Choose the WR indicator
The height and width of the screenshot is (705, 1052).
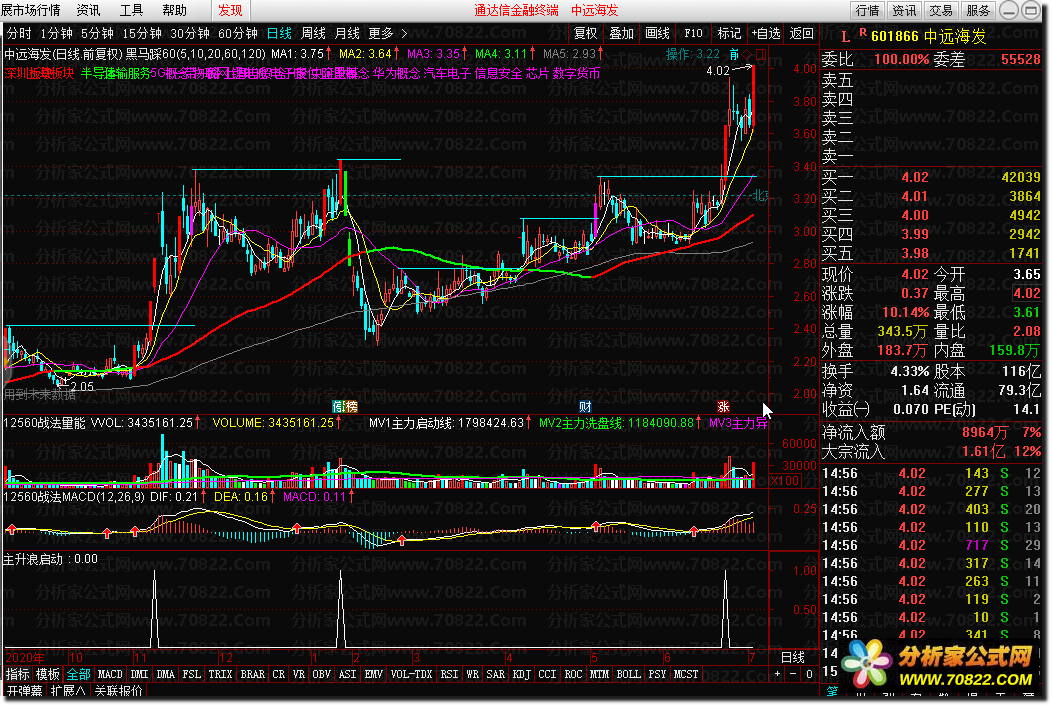[x=473, y=674]
